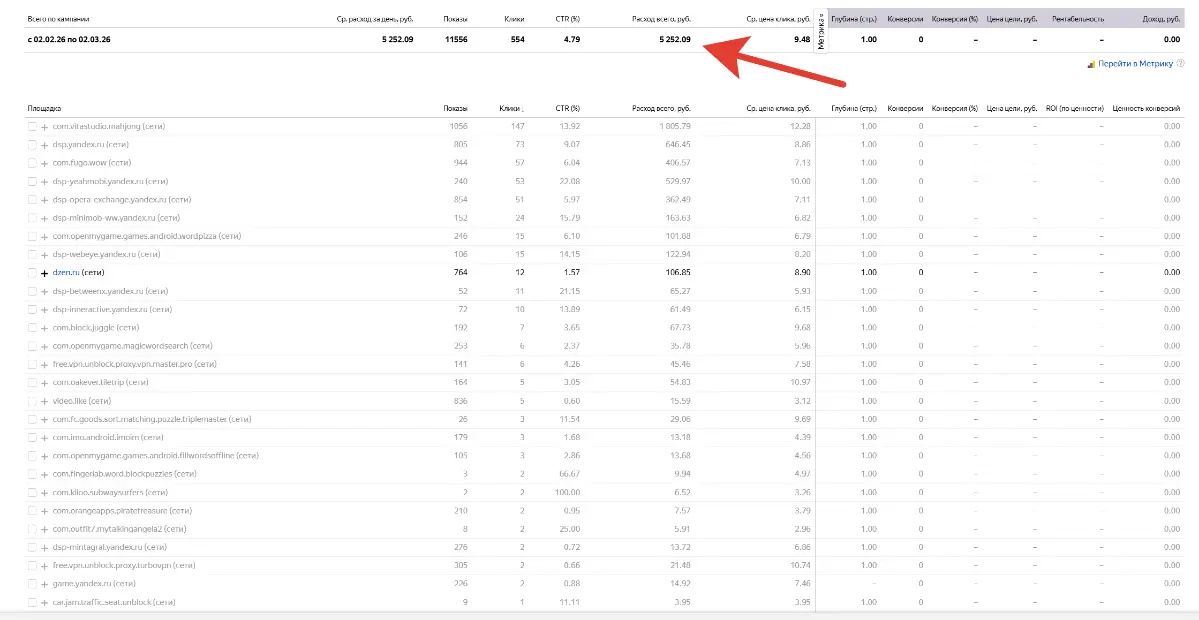
Task: Expand com.openmygame.magicwordsearch plus icon
Action: click(44, 346)
